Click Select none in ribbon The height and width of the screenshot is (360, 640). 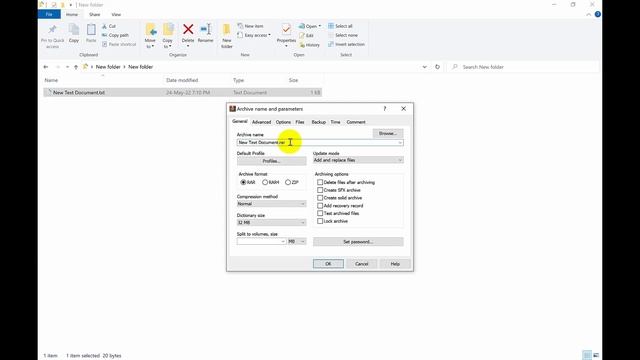(x=342, y=35)
